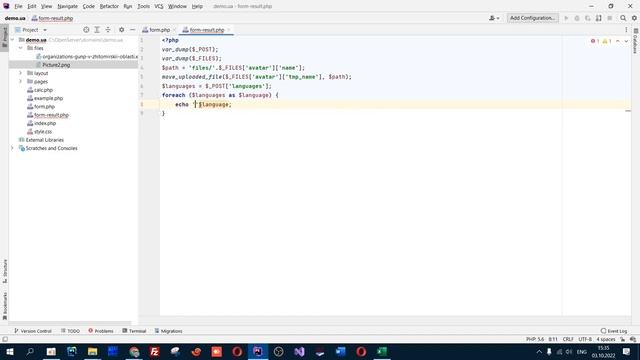The width and height of the screenshot is (640, 360).
Task: Change 4 spaces indent setting
Action: click(x=606, y=339)
